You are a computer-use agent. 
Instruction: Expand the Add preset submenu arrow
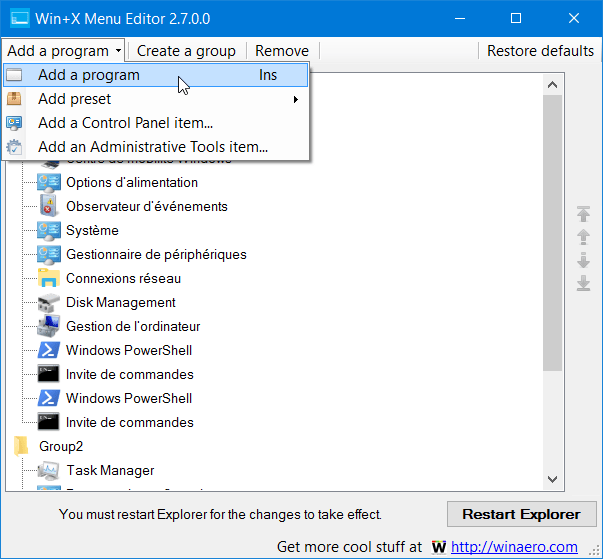coord(295,99)
